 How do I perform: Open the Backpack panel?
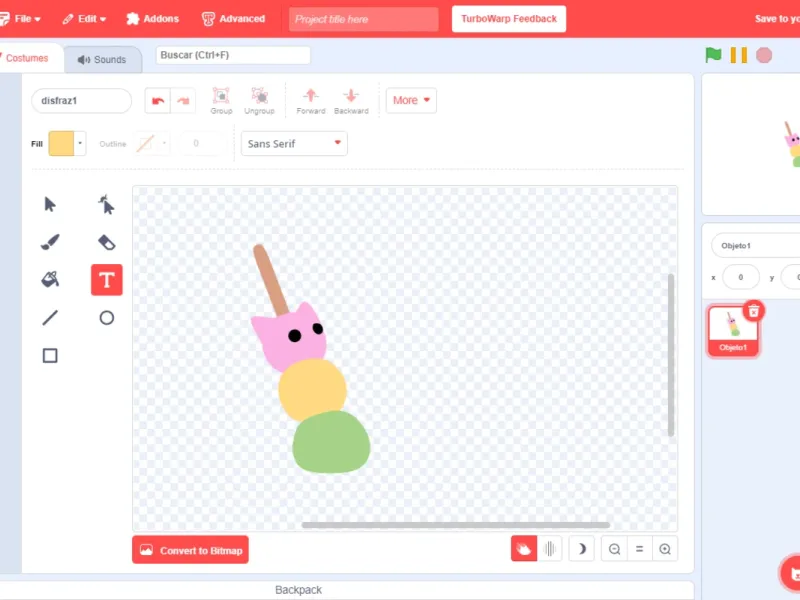click(298, 590)
